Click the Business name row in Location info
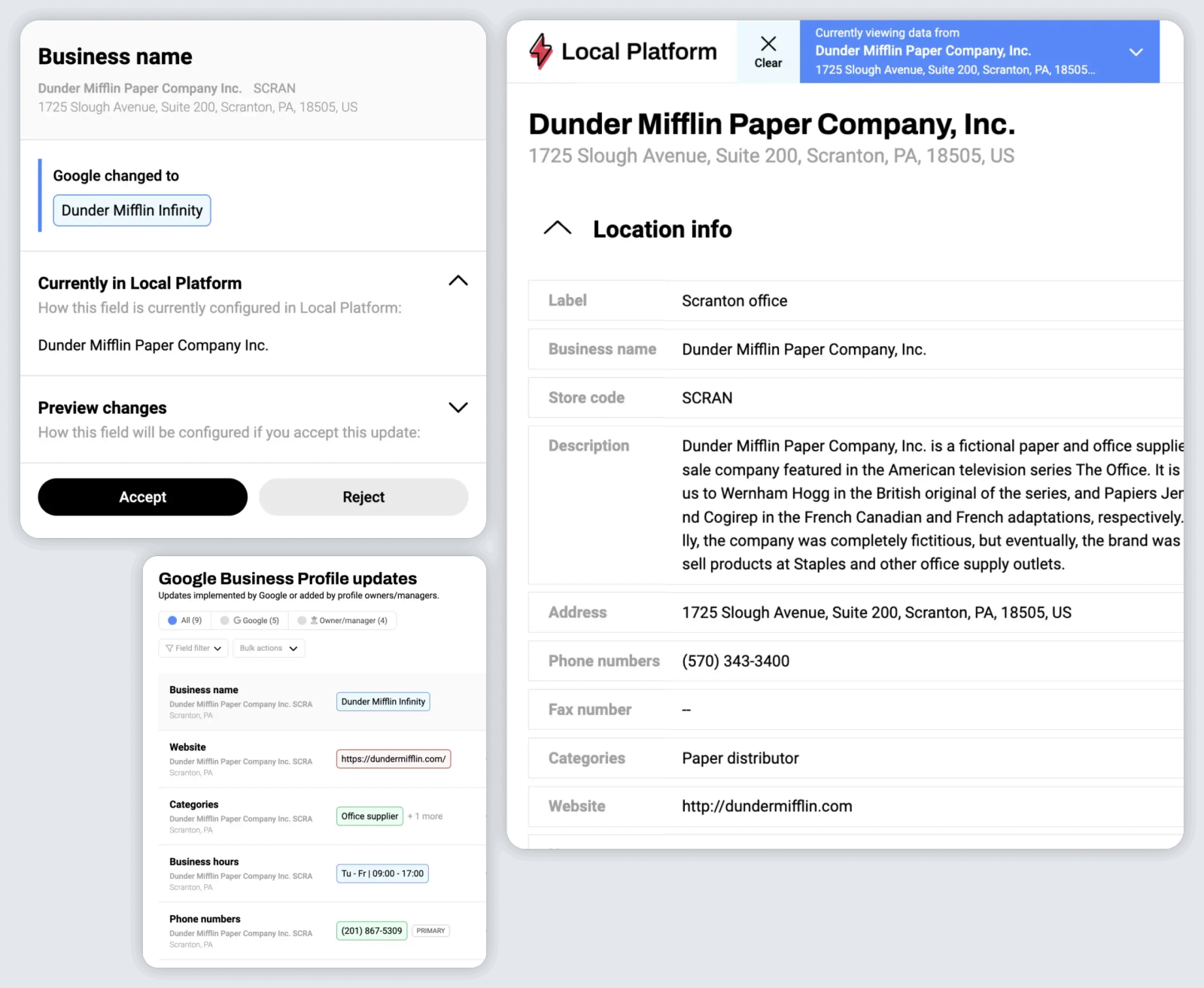Viewport: 1204px width, 988px height. coord(856,349)
